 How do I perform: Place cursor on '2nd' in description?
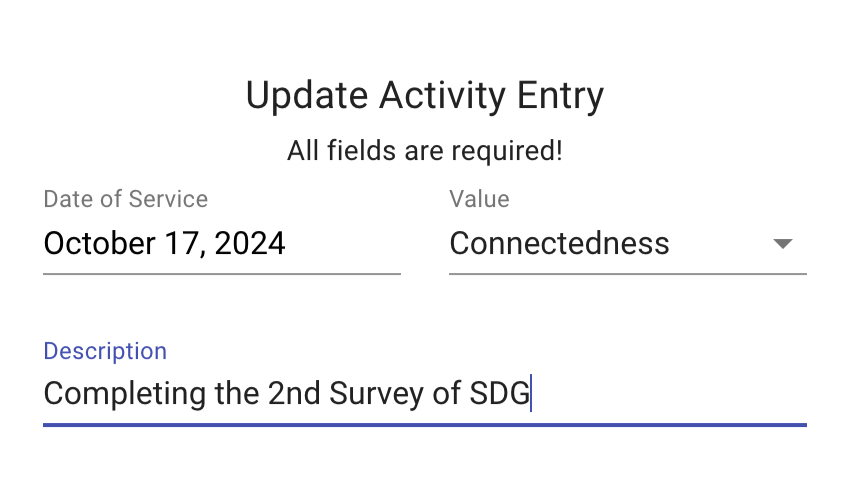click(x=292, y=393)
